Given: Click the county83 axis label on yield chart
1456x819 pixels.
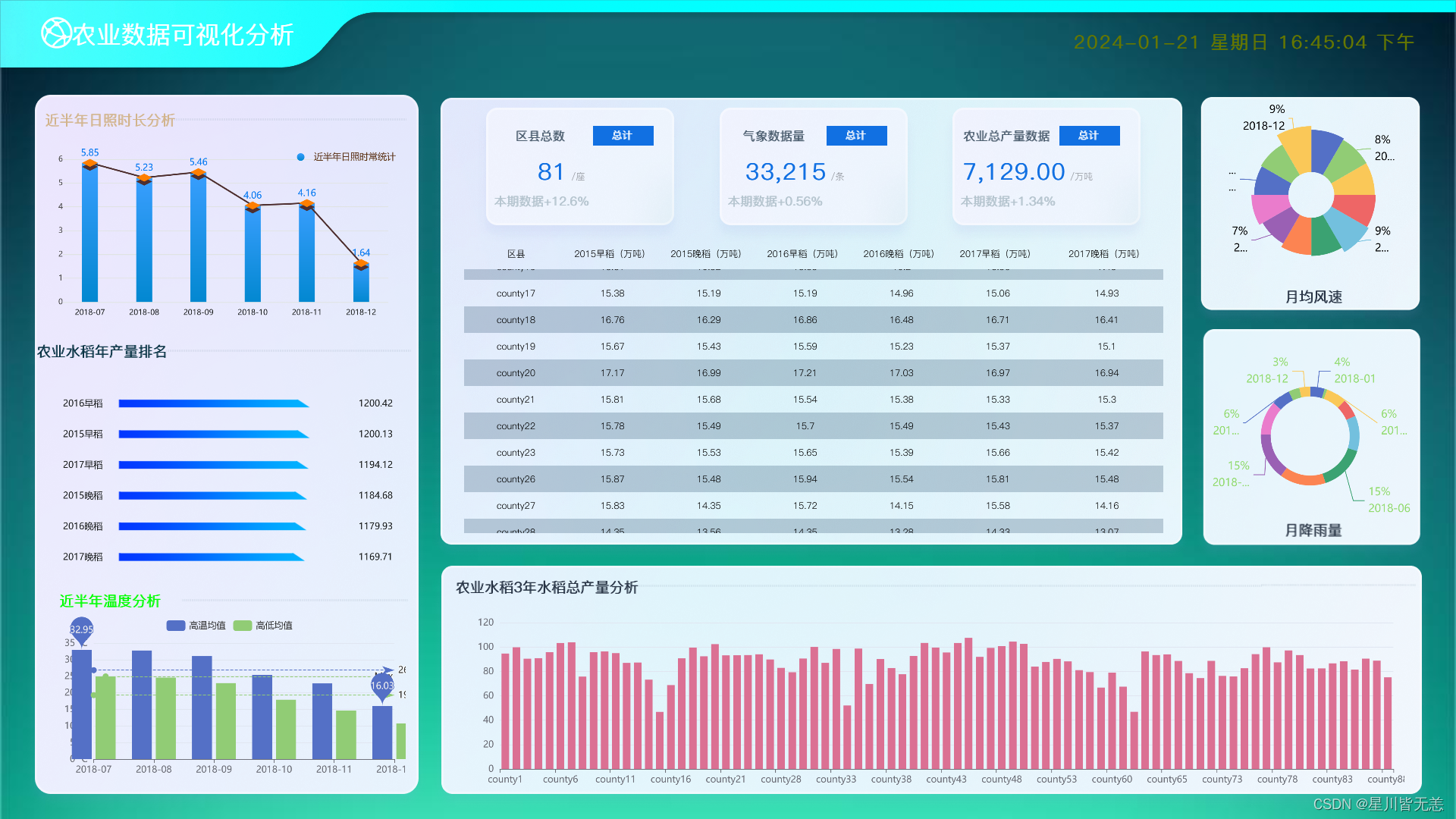Looking at the screenshot, I should [x=1332, y=780].
